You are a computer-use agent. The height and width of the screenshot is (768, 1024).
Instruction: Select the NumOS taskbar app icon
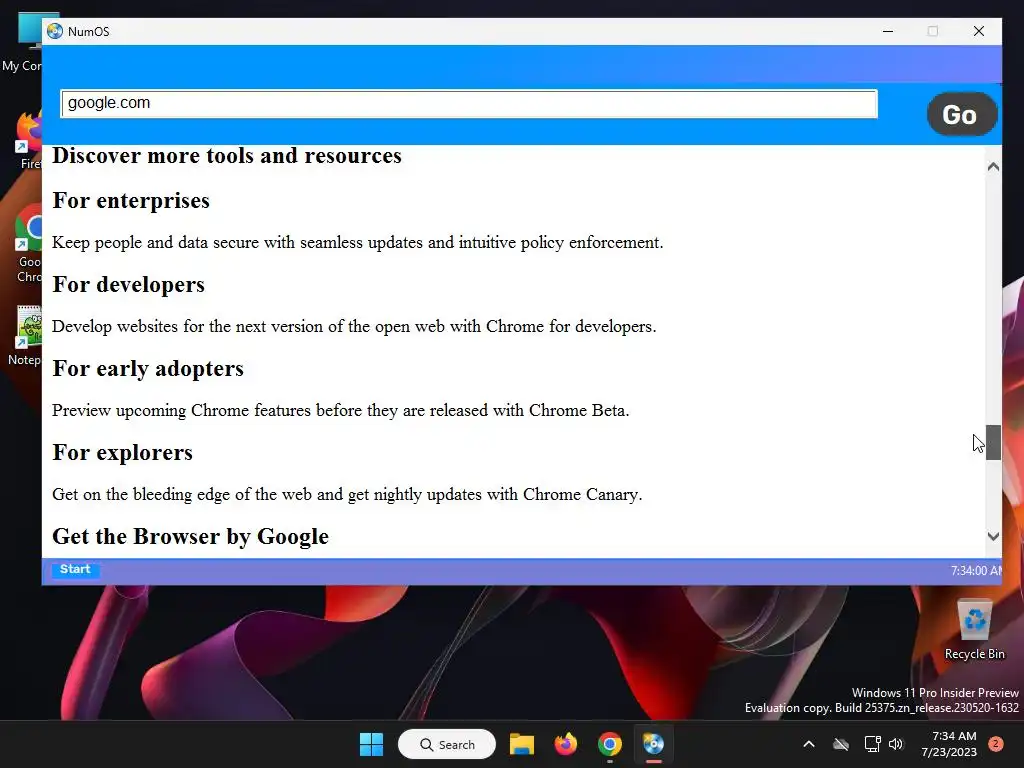(653, 744)
